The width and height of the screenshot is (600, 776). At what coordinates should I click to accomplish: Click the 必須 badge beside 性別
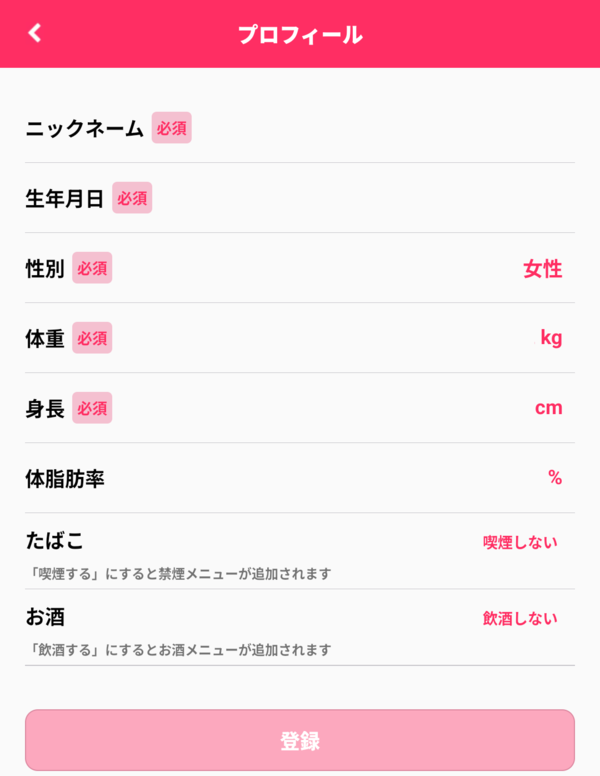coord(92,268)
